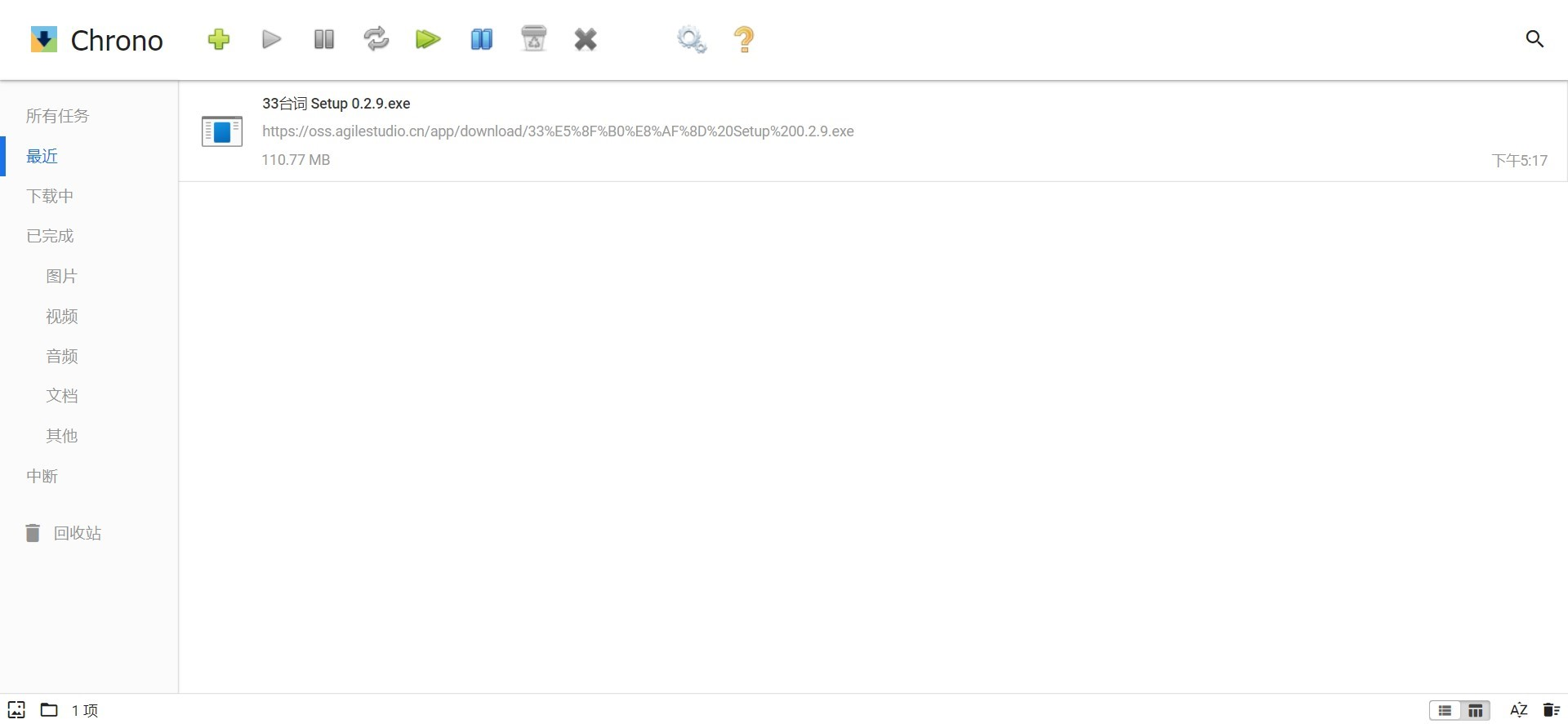Pause all tasks with the blue pause icon
1568x724 pixels.
click(x=482, y=39)
